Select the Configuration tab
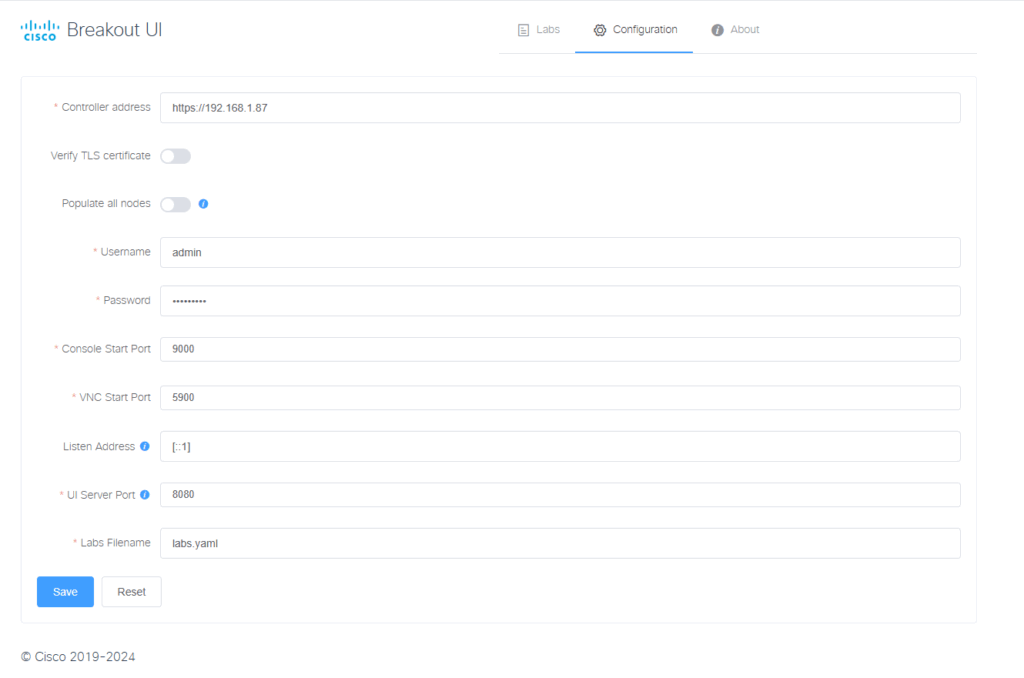The image size is (1024, 678). 634,30
